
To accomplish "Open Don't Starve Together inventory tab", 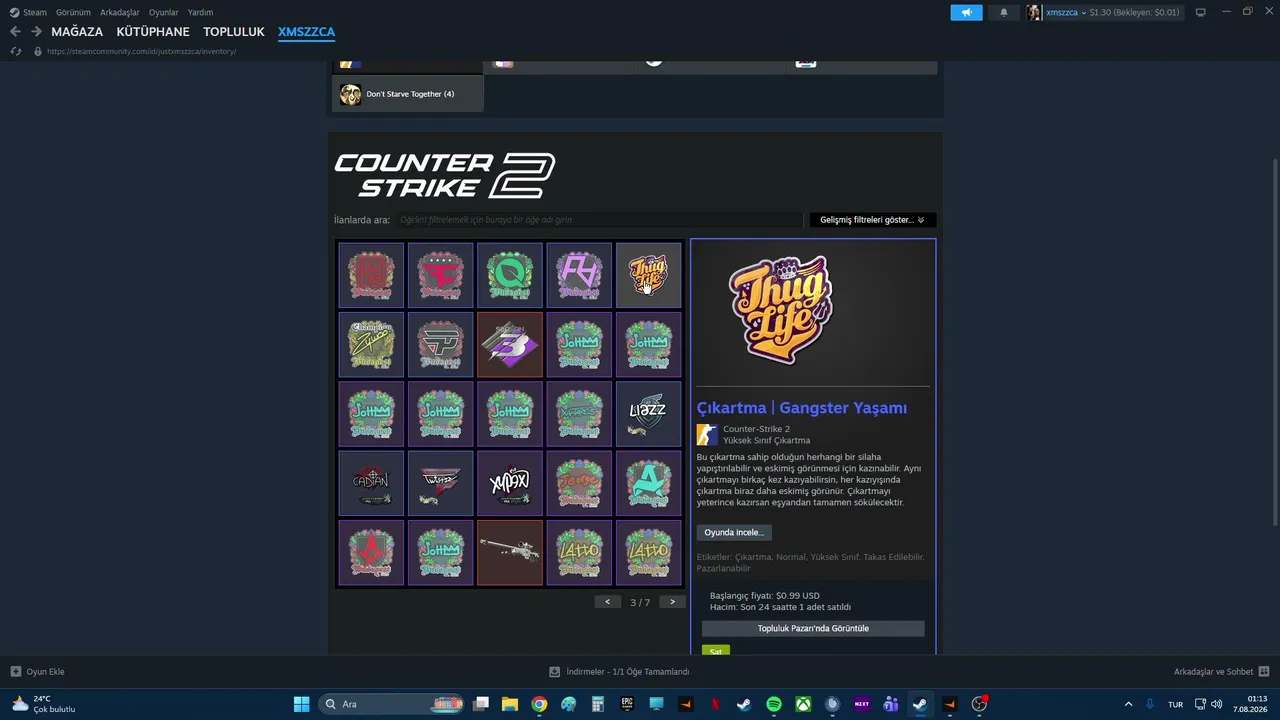I will click(x=408, y=94).
